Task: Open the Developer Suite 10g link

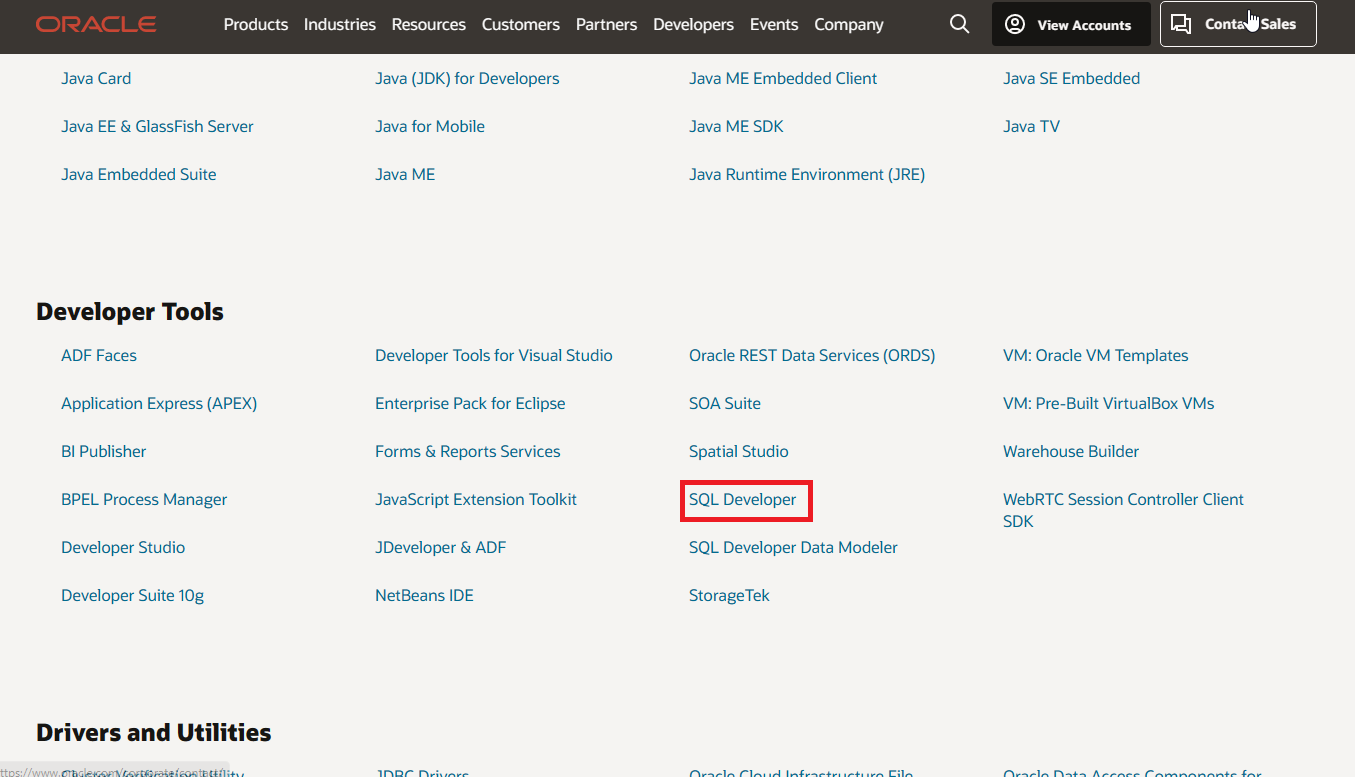Action: (x=132, y=595)
